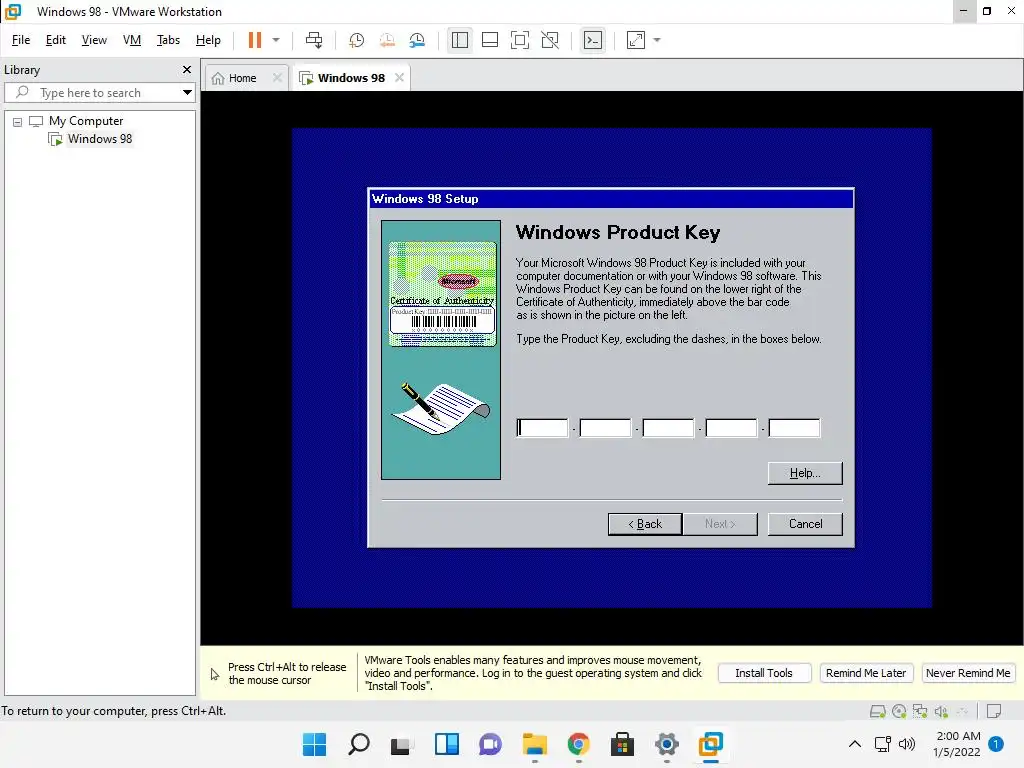1024x768 pixels.
Task: Click VMware Workstation taskbar icon
Action: (711, 744)
